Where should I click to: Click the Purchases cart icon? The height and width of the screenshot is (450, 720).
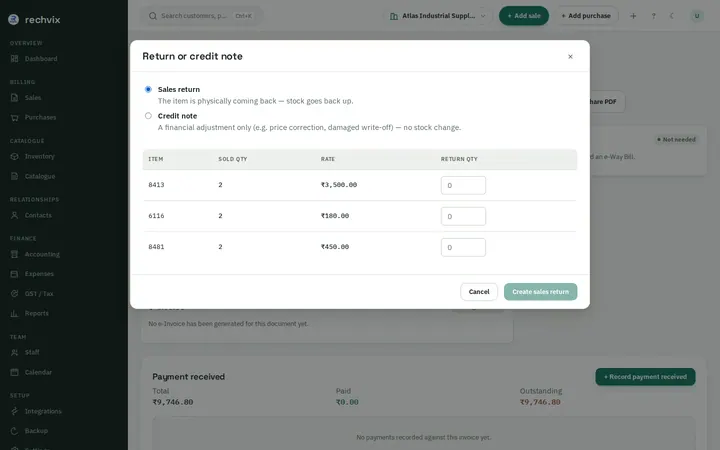15,118
